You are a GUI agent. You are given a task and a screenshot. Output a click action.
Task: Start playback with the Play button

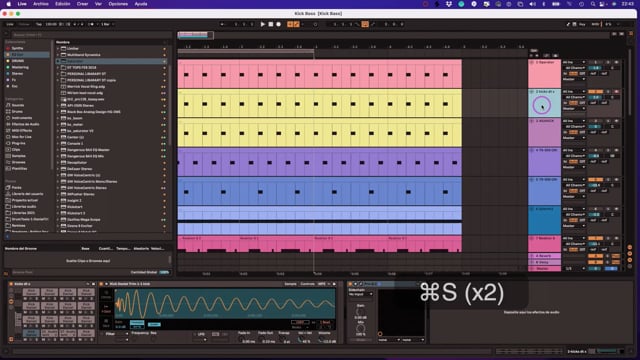[262, 24]
